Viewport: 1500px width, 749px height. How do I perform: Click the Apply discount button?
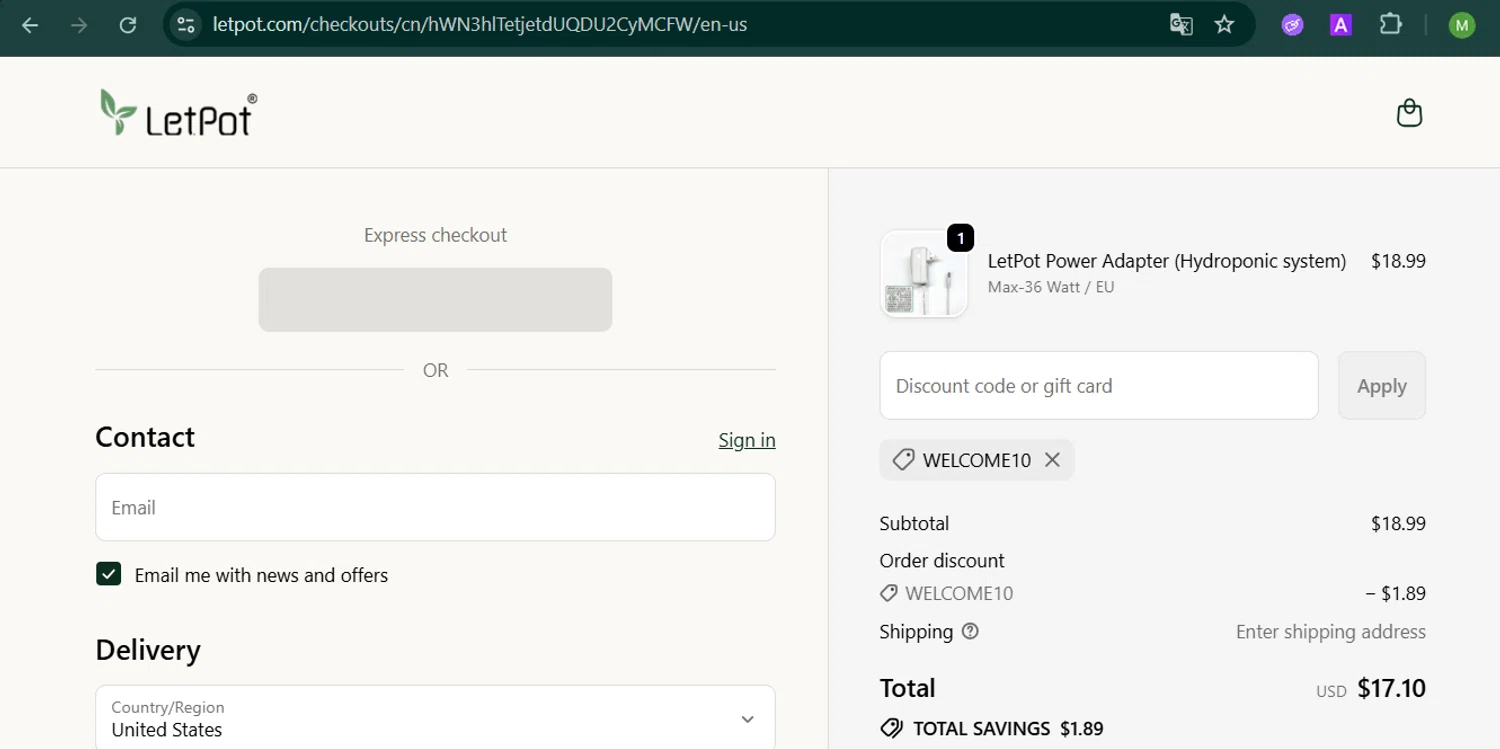(x=1382, y=385)
